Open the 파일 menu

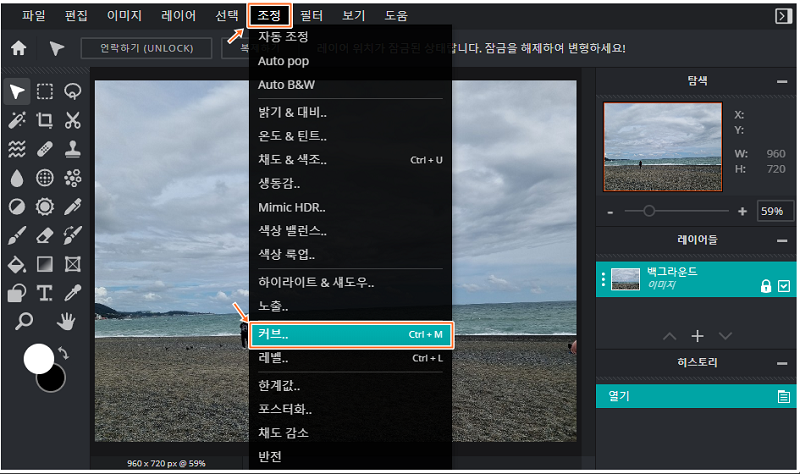click(34, 16)
